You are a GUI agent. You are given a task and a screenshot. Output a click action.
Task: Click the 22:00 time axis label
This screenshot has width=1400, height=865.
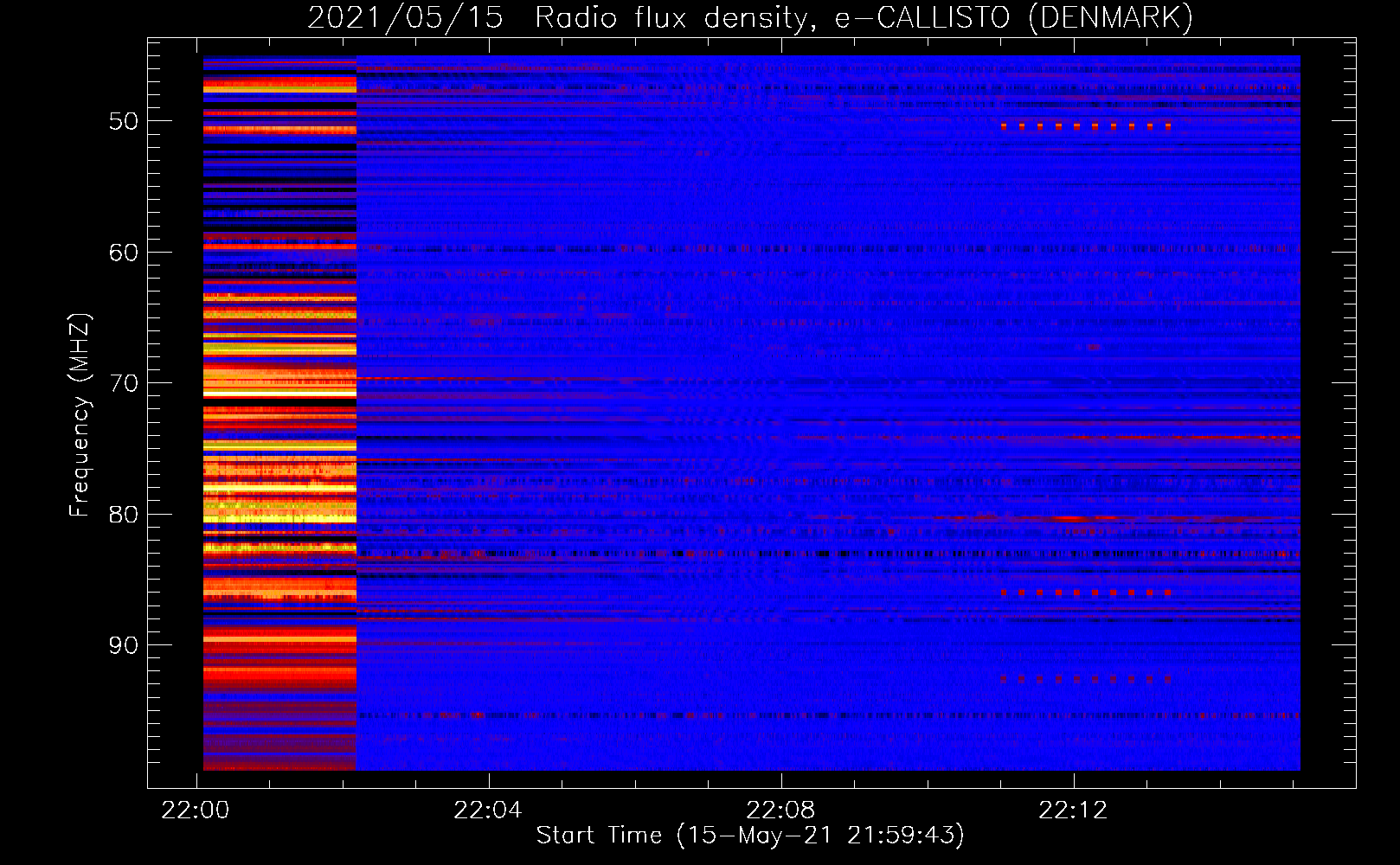coord(196,811)
